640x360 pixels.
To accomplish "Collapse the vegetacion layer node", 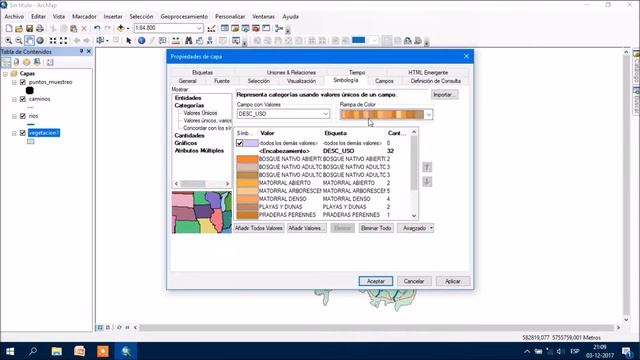I will (x=14, y=133).
